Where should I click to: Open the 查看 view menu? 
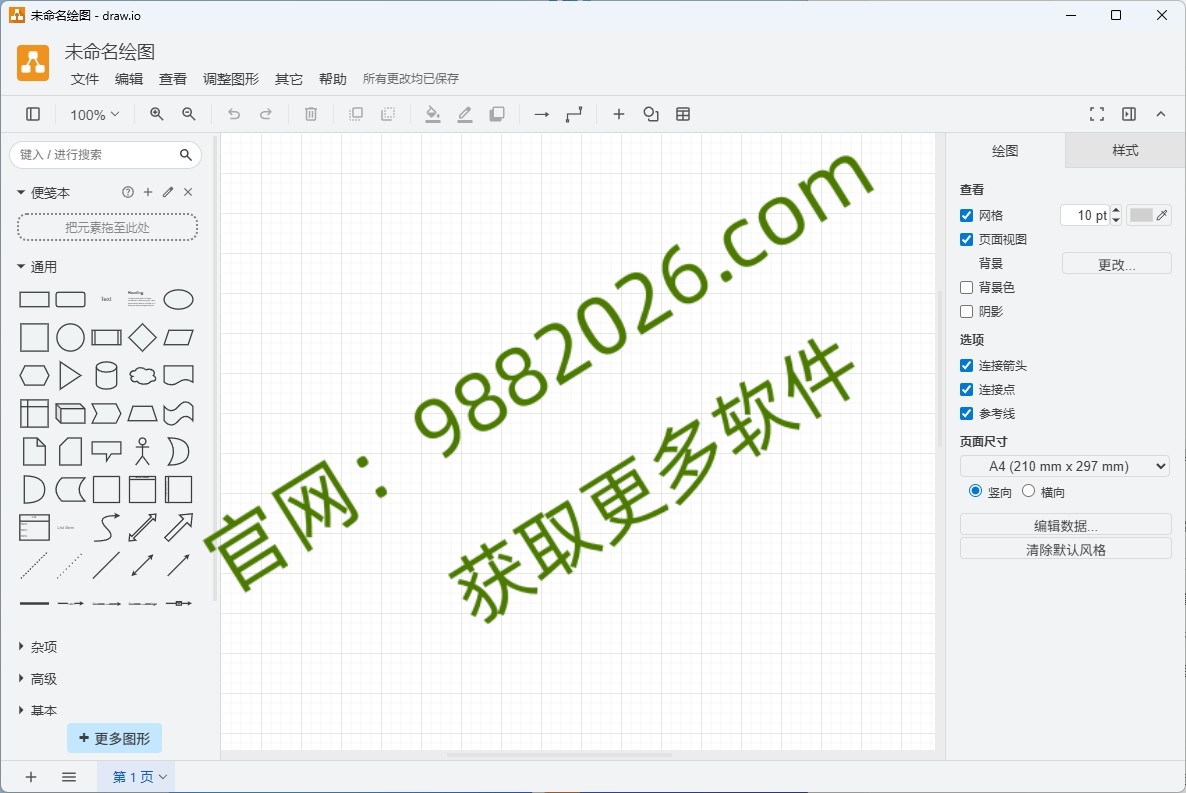[172, 79]
